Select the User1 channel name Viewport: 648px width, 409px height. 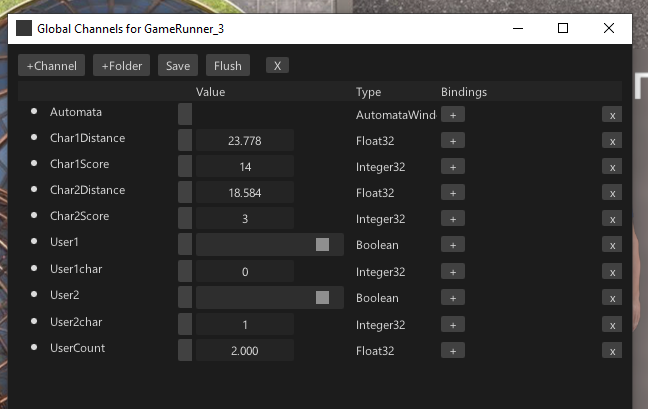[64, 242]
